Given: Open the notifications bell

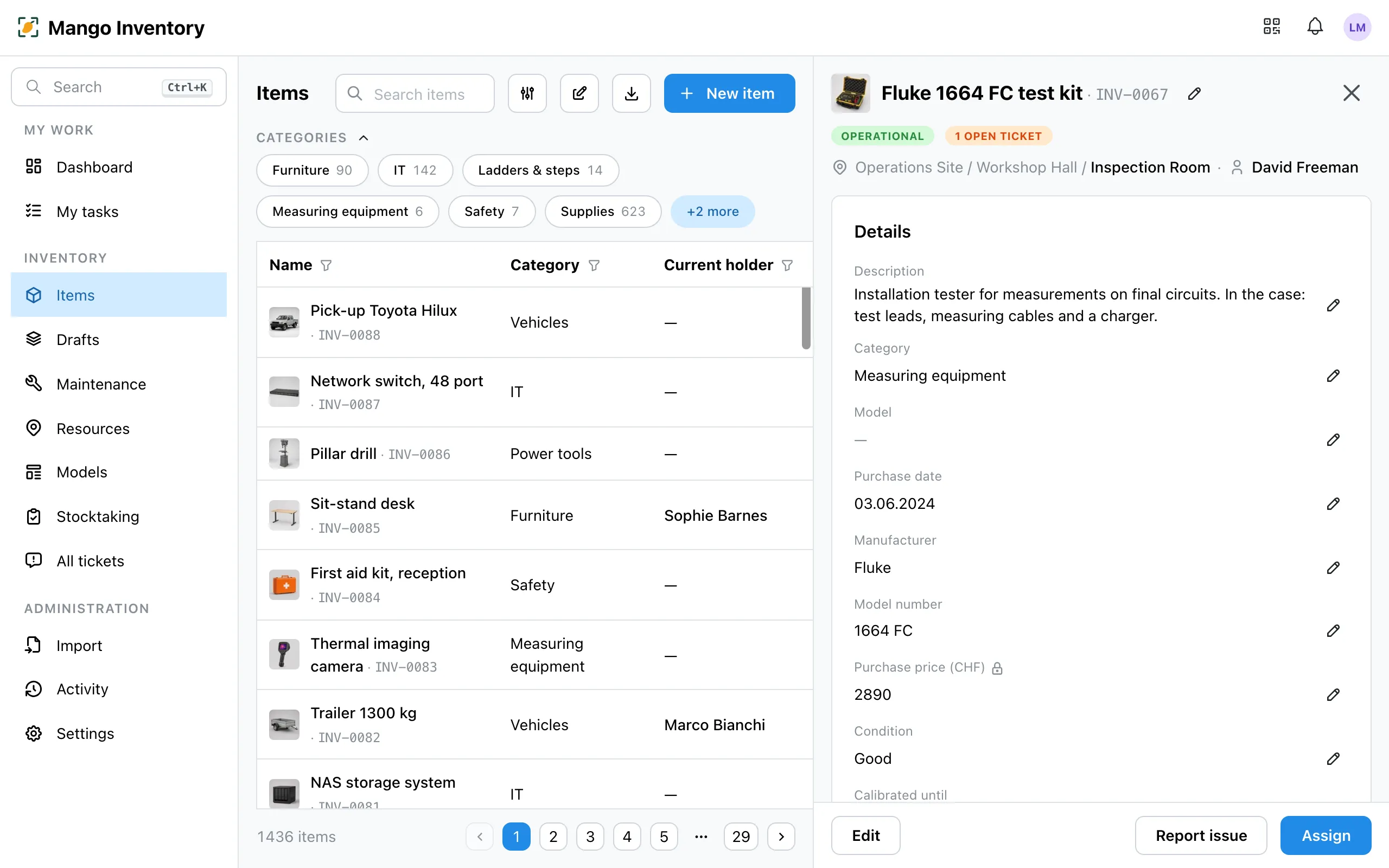Looking at the screenshot, I should point(1315,27).
